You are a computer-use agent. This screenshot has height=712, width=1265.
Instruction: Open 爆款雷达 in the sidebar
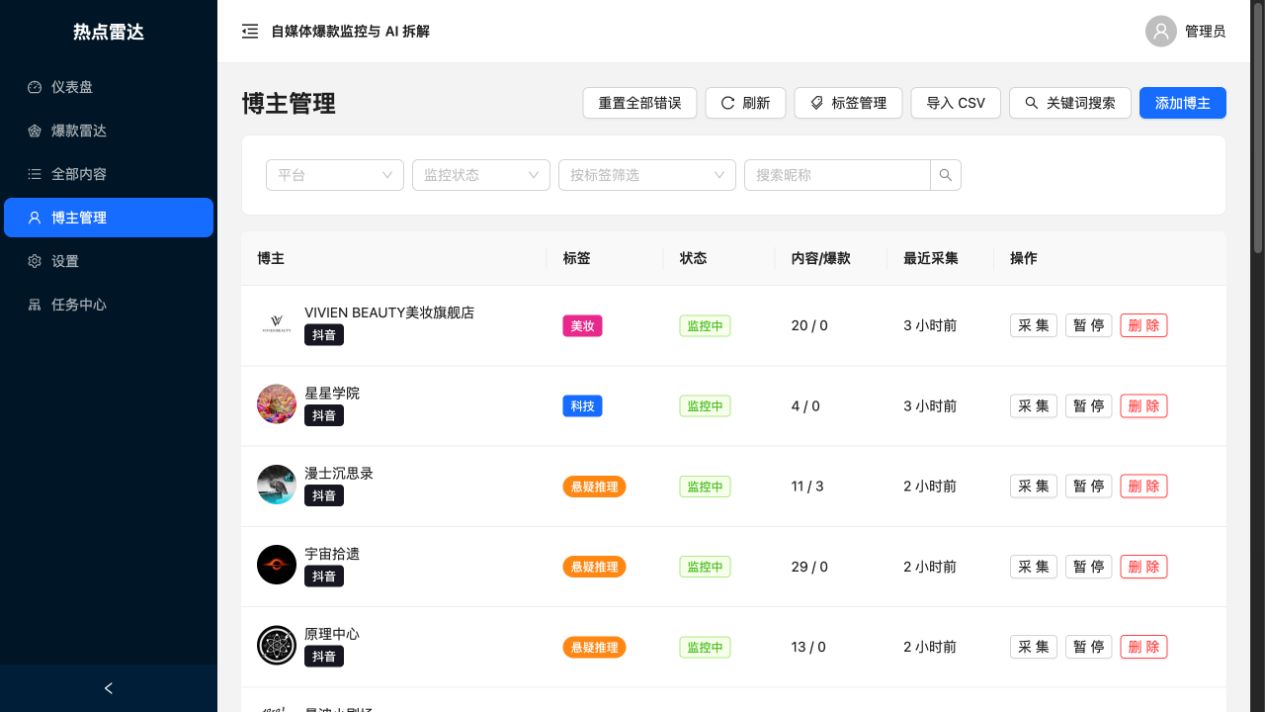point(108,131)
